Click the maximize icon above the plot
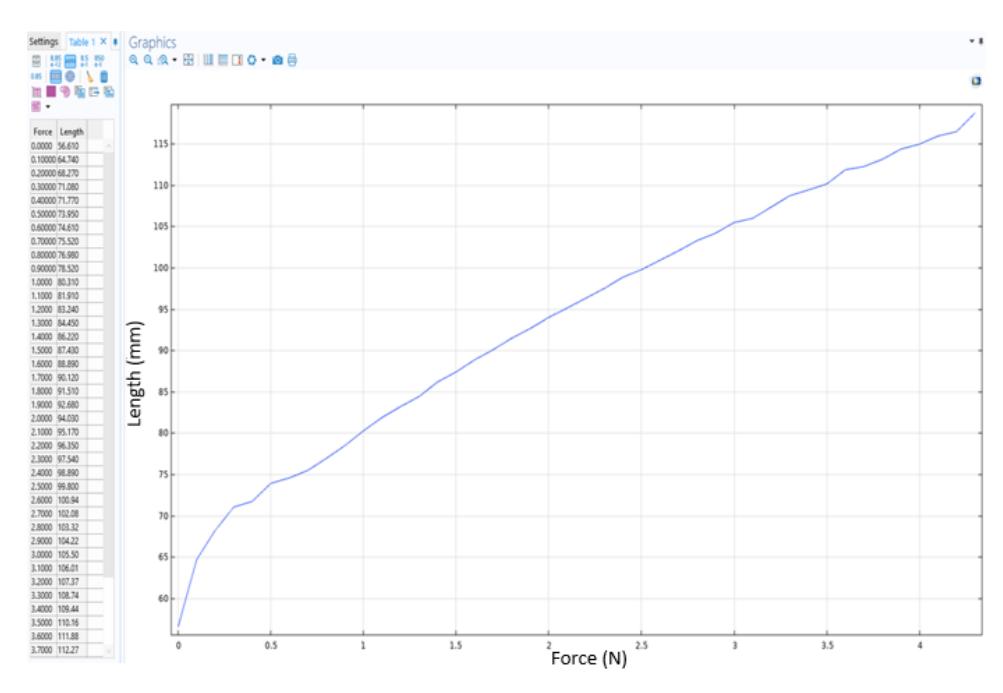Viewport: 1003px width, 693px height. click(975, 81)
